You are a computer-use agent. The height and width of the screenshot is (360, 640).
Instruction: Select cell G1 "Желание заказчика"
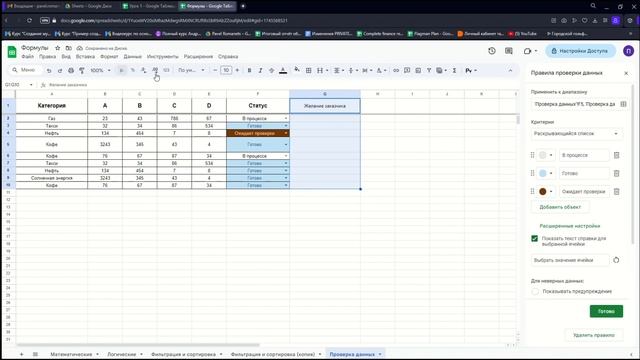[x=325, y=106]
